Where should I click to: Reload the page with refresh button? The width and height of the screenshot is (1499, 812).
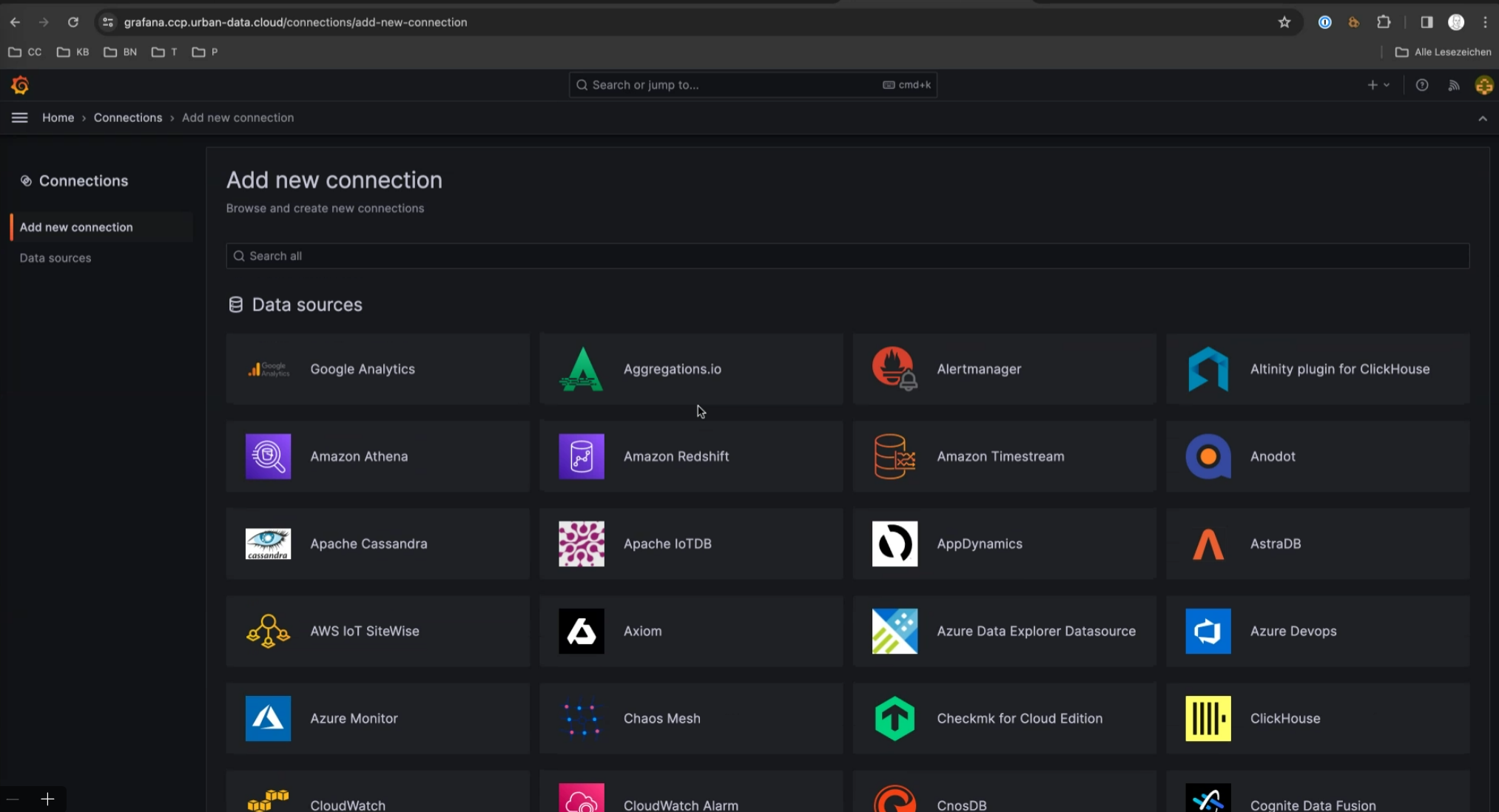pyautogui.click(x=73, y=22)
